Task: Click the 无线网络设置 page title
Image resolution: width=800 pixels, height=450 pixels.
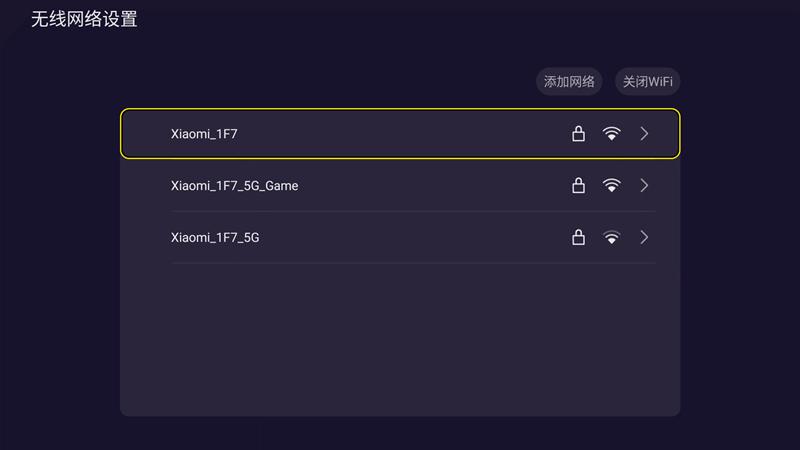Action: pyautogui.click(x=84, y=19)
